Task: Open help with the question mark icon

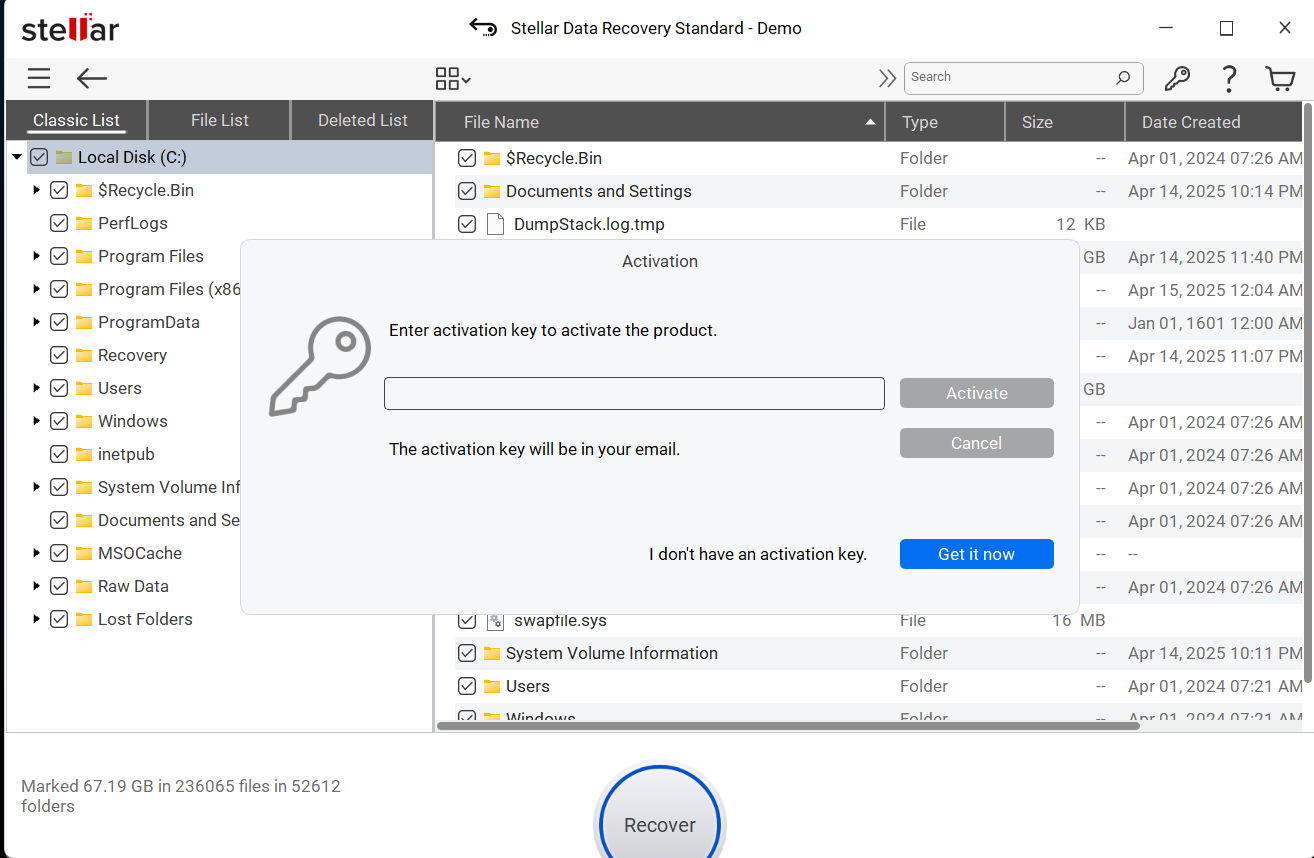Action: [1229, 79]
